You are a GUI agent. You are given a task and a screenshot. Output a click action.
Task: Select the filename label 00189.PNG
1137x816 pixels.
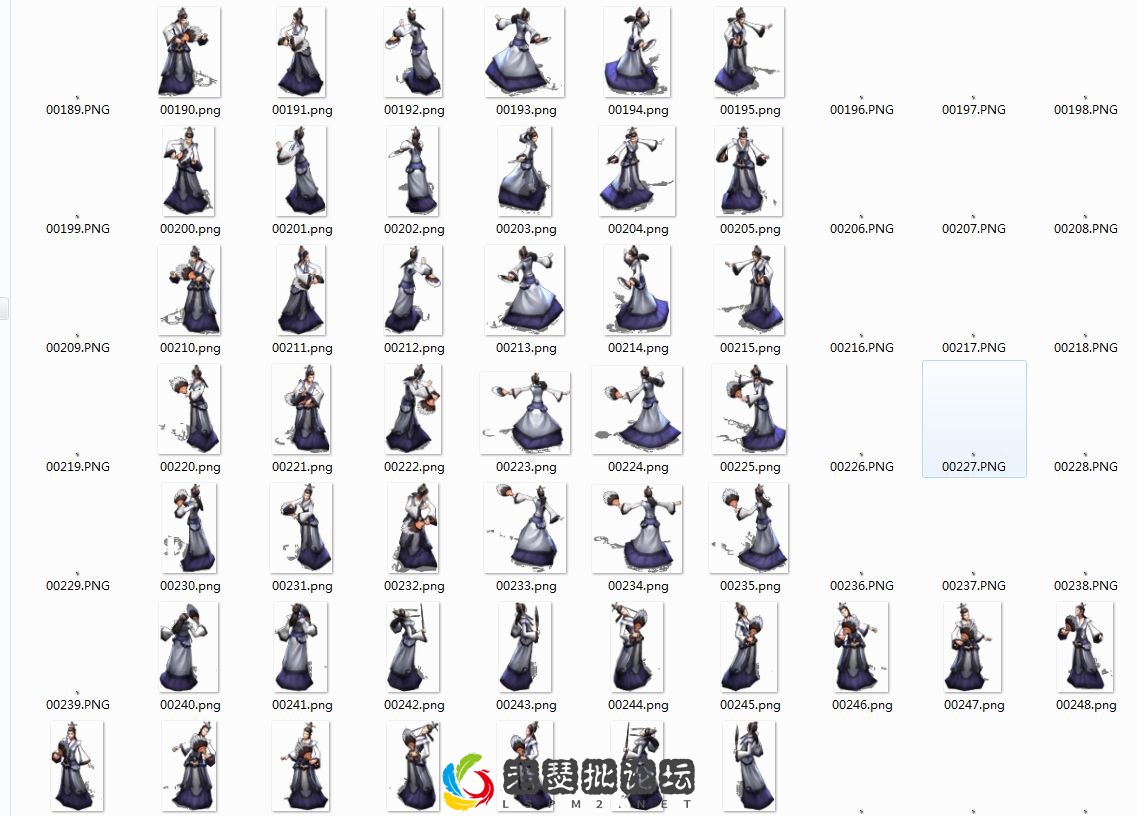[76, 110]
